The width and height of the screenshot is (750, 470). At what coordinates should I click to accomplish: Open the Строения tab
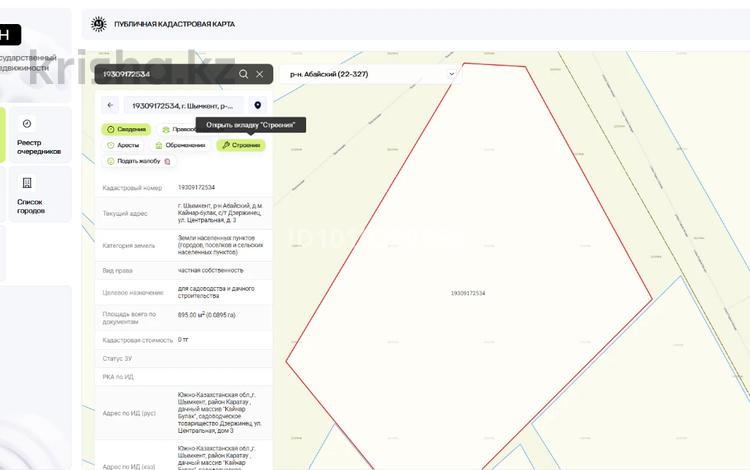tap(241, 145)
